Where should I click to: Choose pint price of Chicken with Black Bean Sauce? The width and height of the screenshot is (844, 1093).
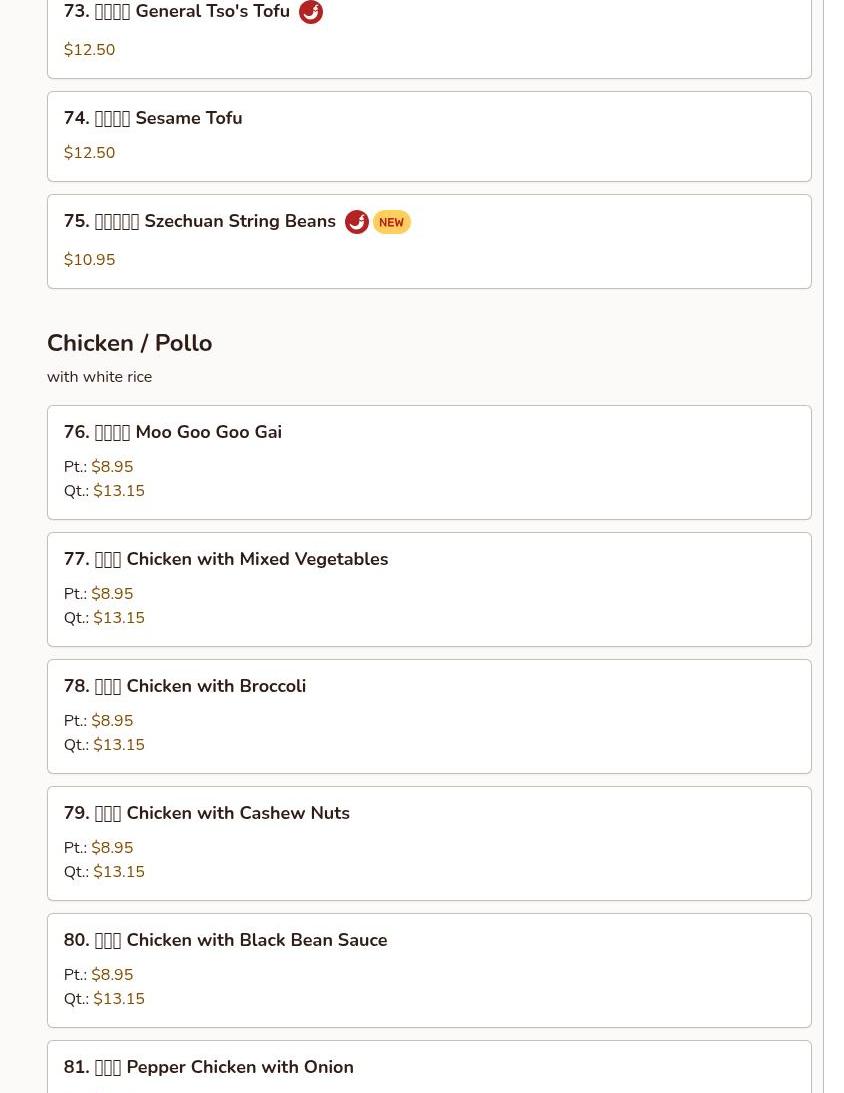pyautogui.click(x=112, y=974)
